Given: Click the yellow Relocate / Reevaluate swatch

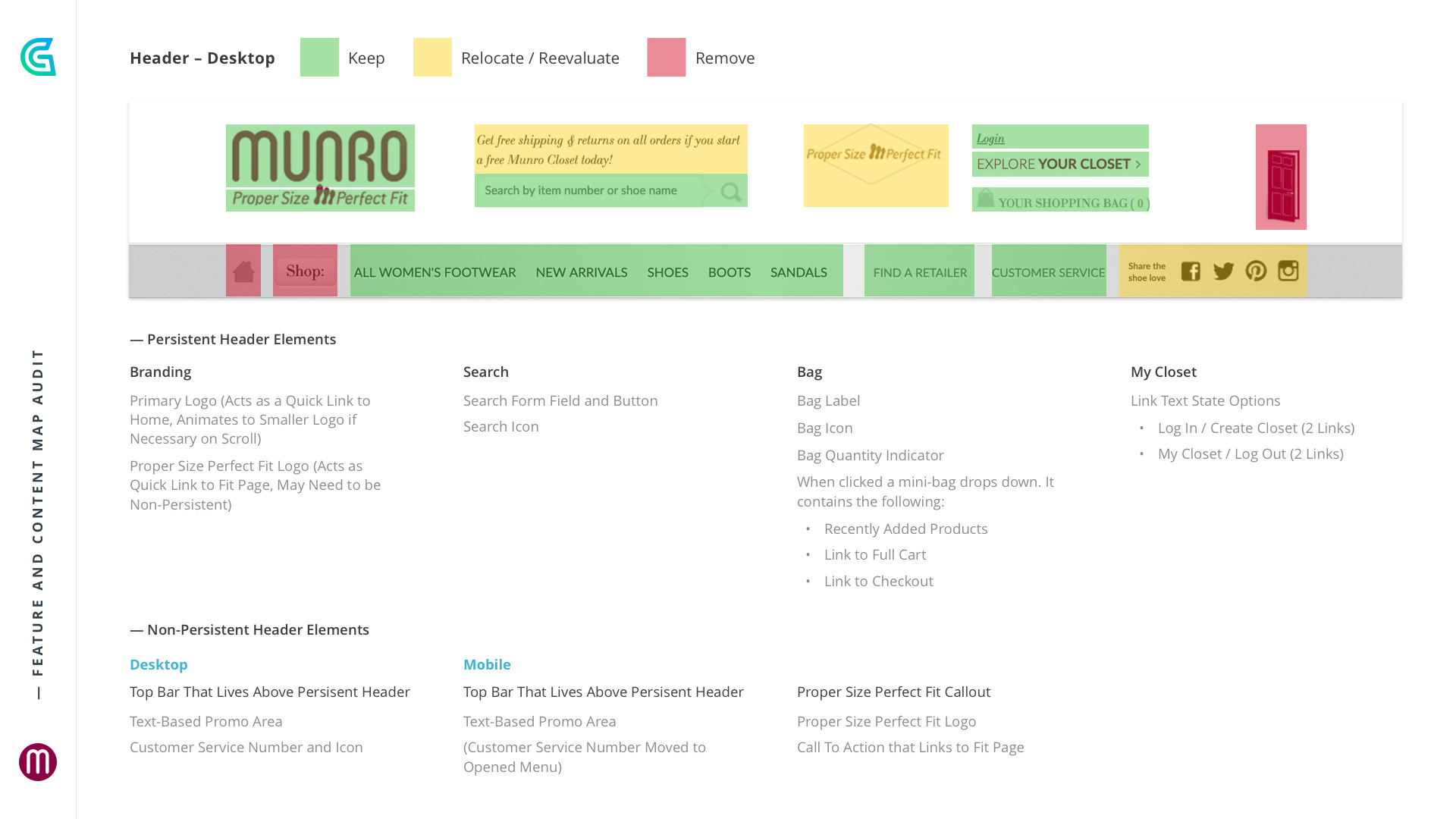Looking at the screenshot, I should [x=432, y=57].
